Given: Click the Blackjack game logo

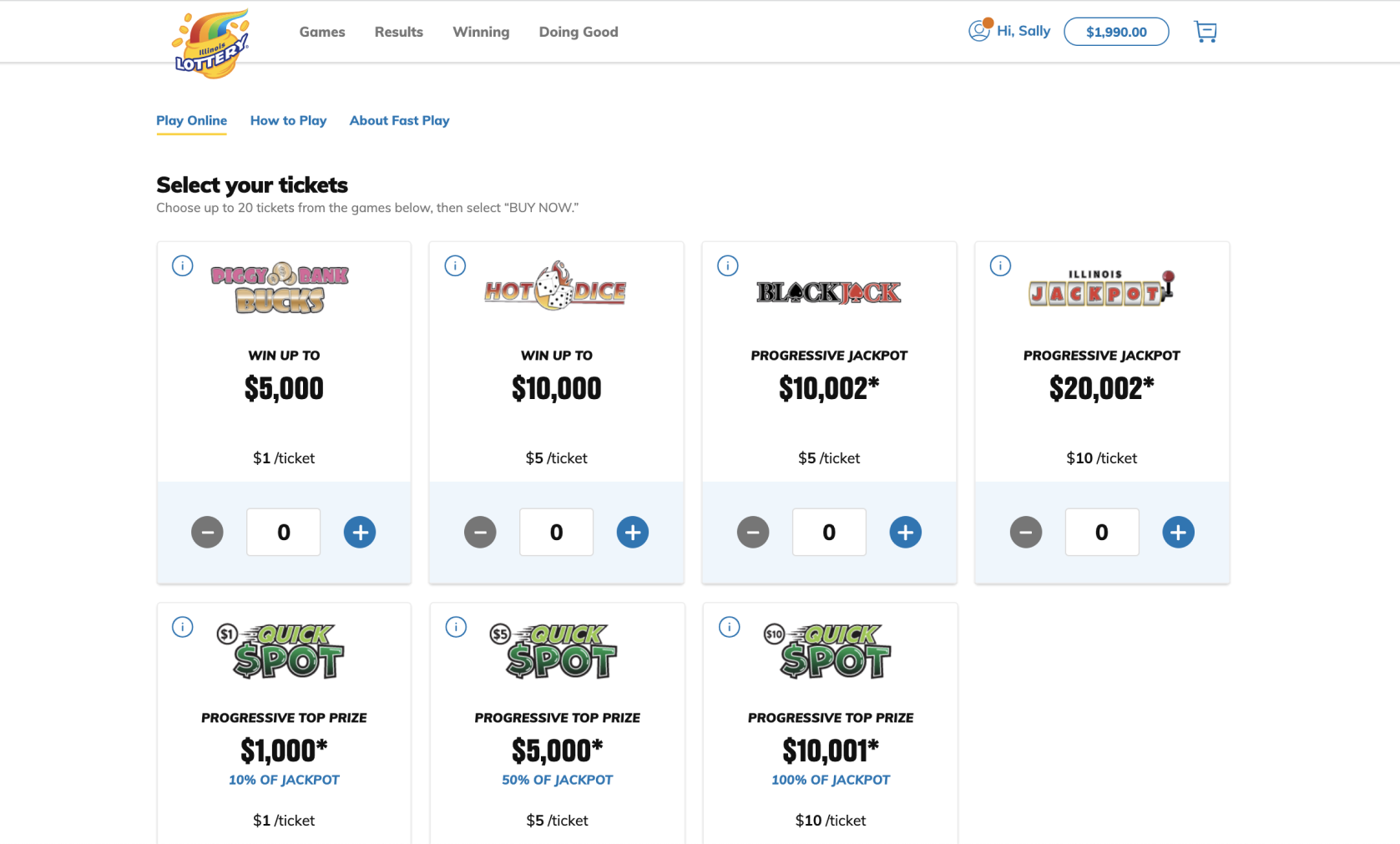Looking at the screenshot, I should pos(829,292).
